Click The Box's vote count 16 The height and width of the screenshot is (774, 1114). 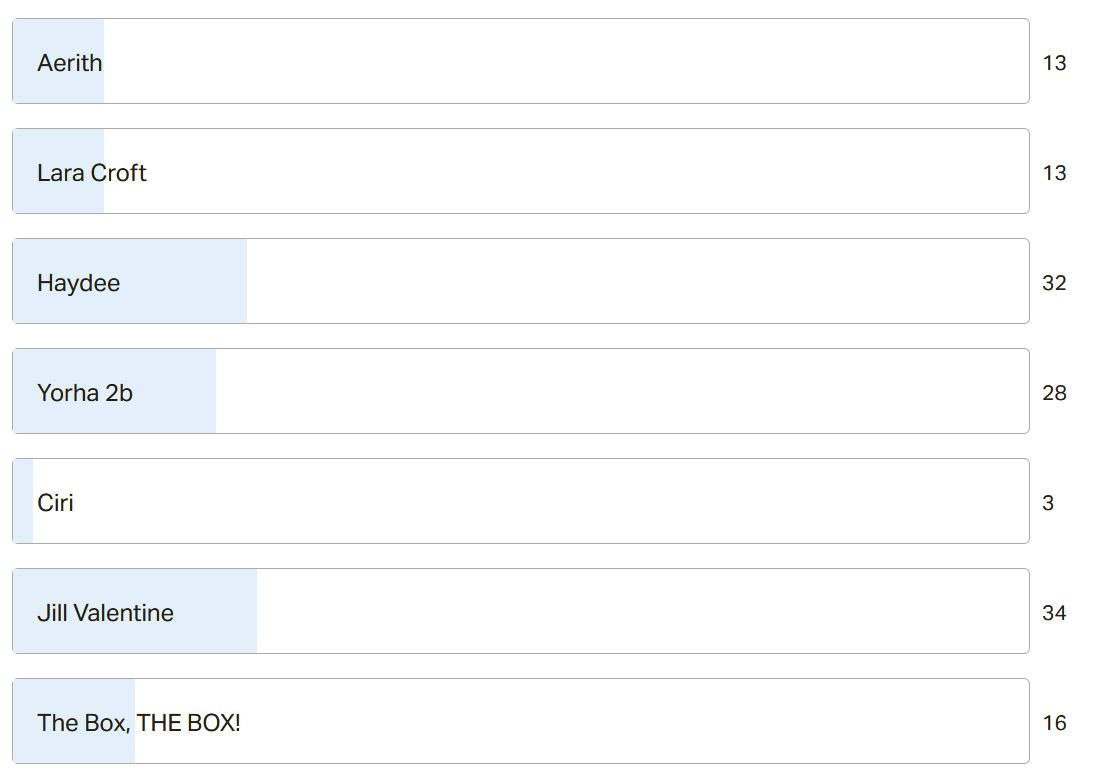pyautogui.click(x=1054, y=723)
